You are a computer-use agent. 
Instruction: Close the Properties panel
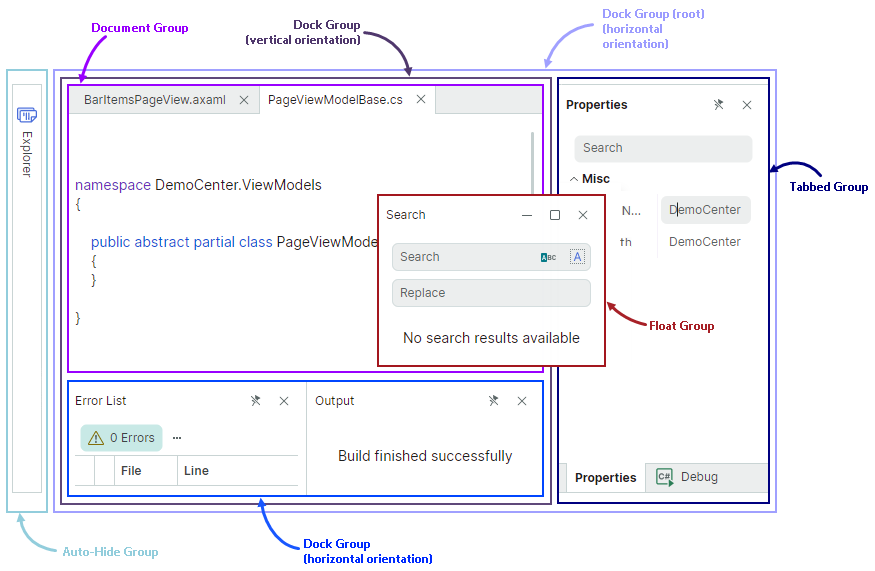[747, 105]
